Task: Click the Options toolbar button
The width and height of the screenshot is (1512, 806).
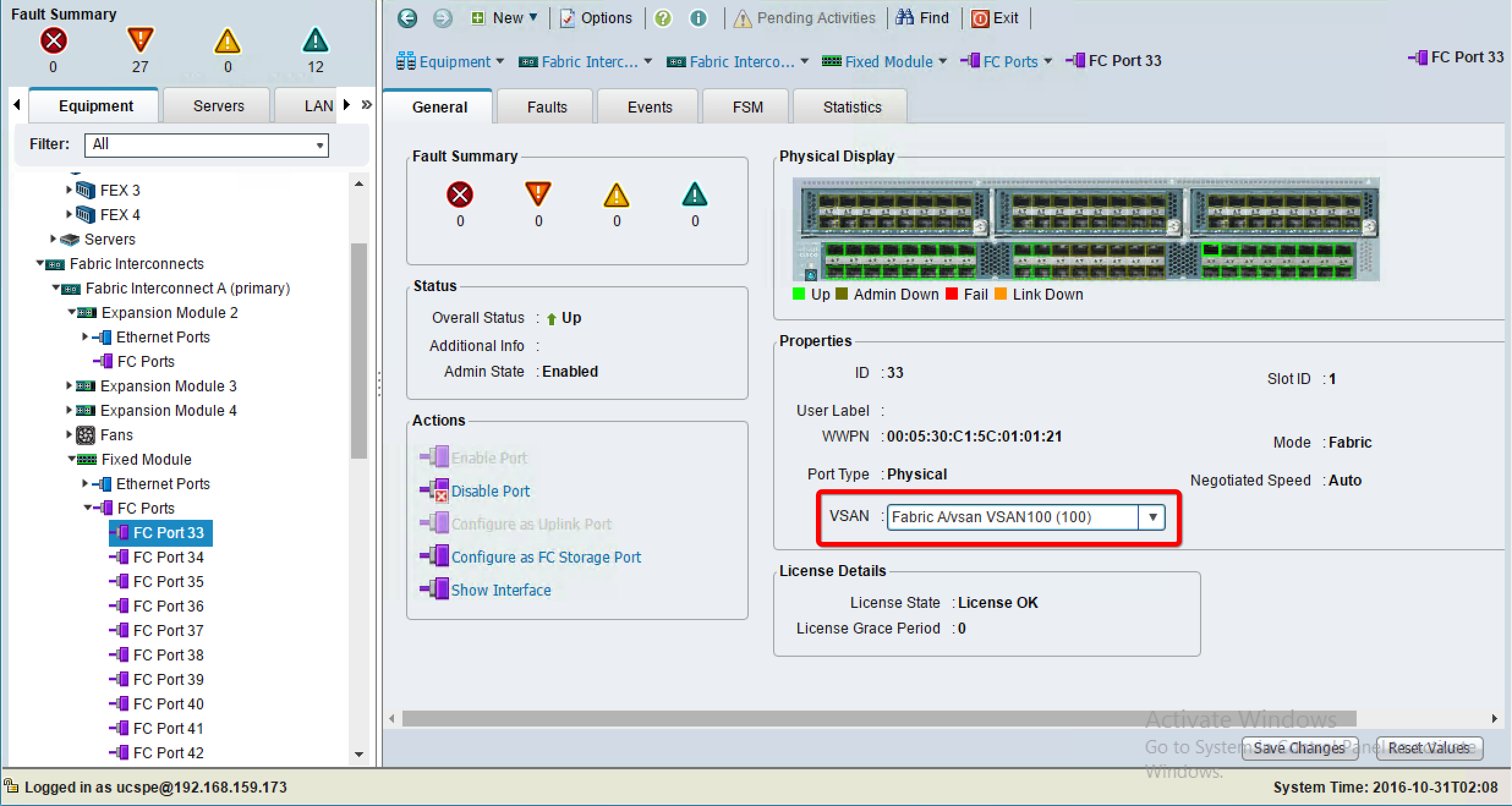Action: (597, 18)
